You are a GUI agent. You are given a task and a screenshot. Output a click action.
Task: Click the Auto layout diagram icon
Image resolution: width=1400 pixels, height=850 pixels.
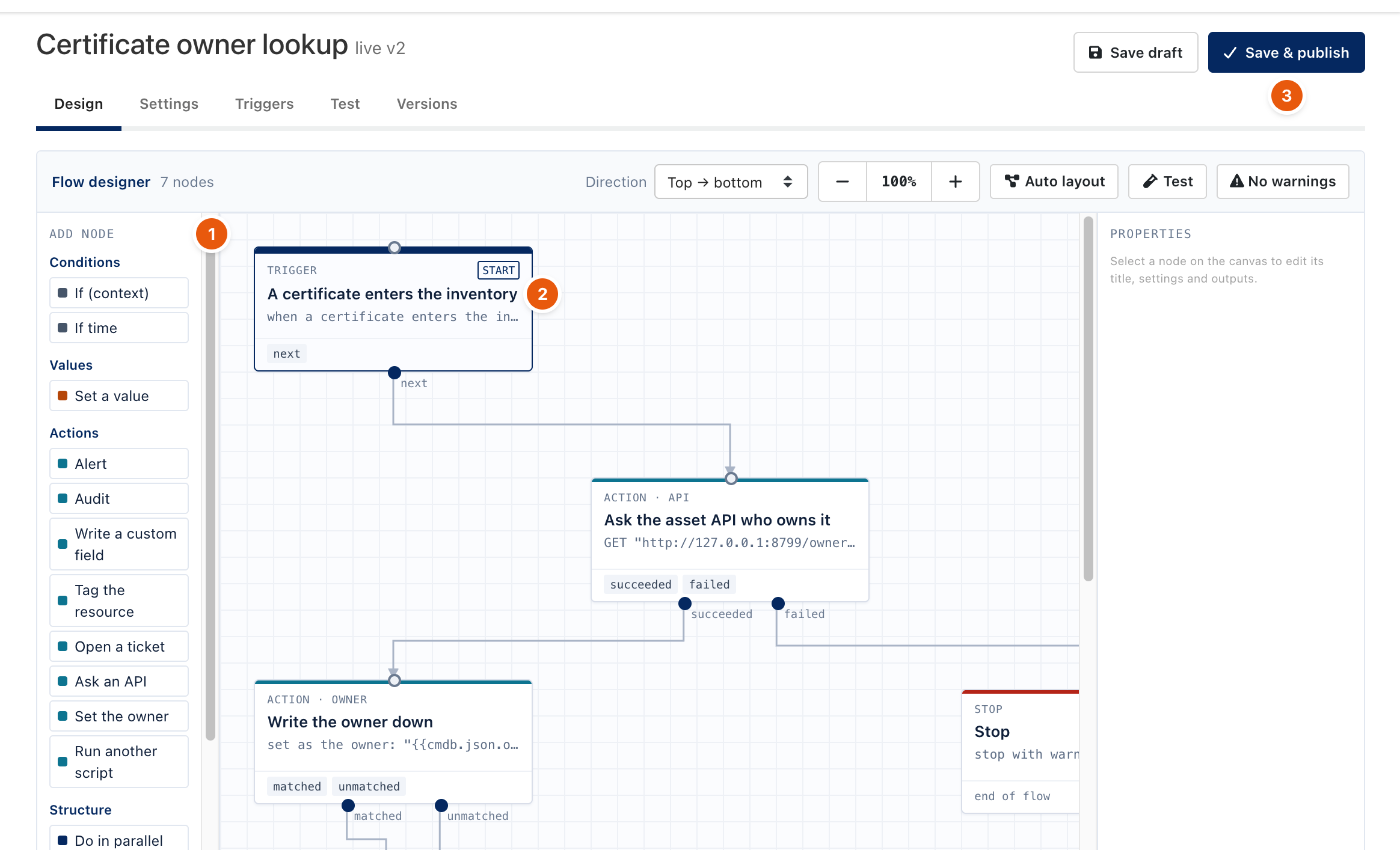pyautogui.click(x=1012, y=181)
